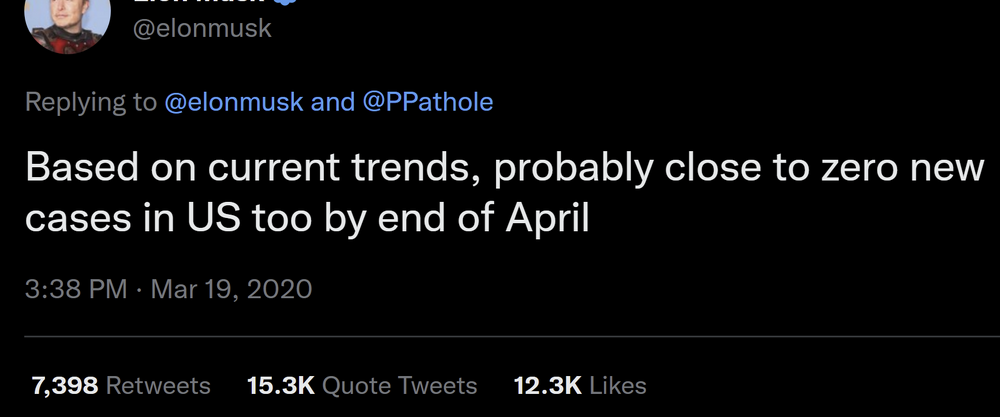Click the Mar 19, 2020 date
The height and width of the screenshot is (417, 1000).
[x=230, y=289]
